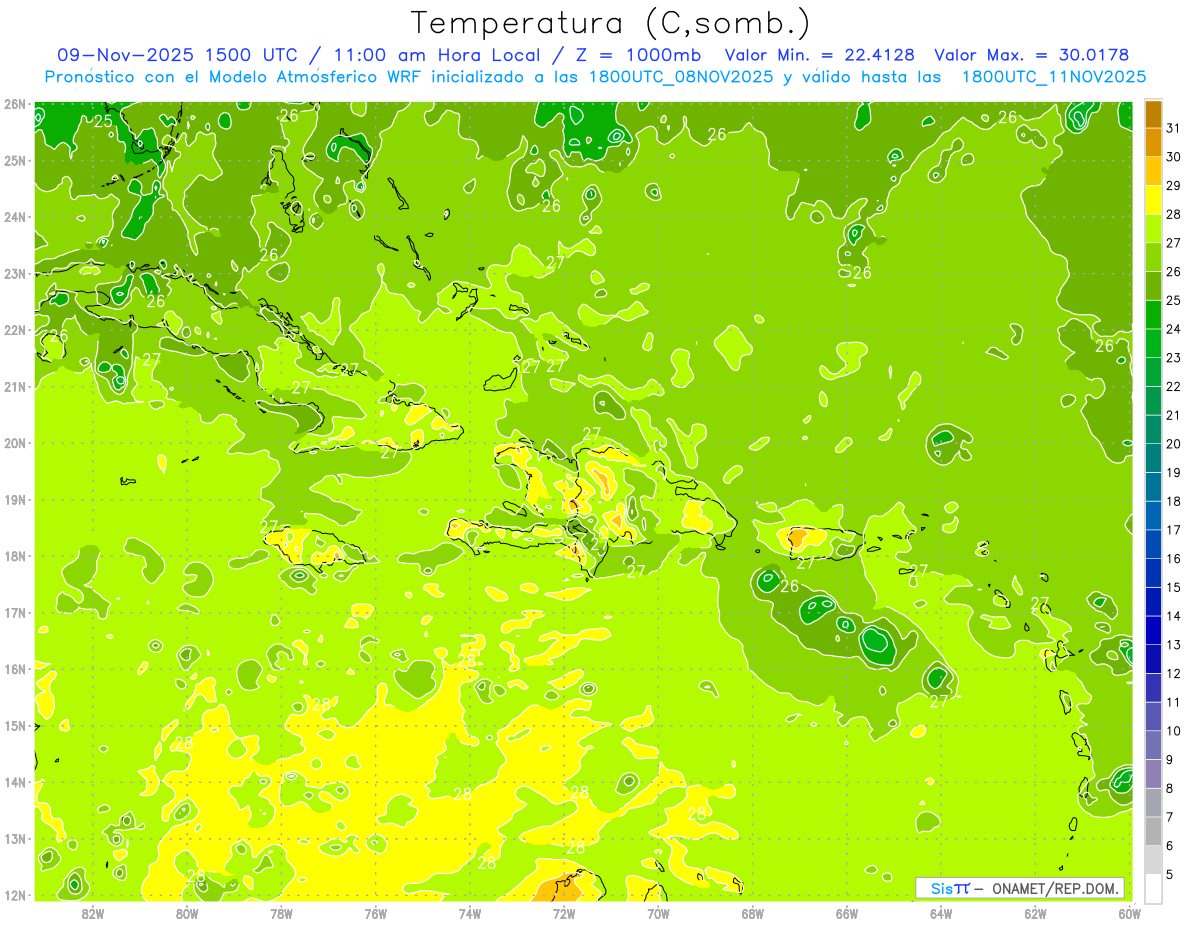The width and height of the screenshot is (1200, 927).
Task: Click the "21N" latitude axis label
Action: coord(15,387)
